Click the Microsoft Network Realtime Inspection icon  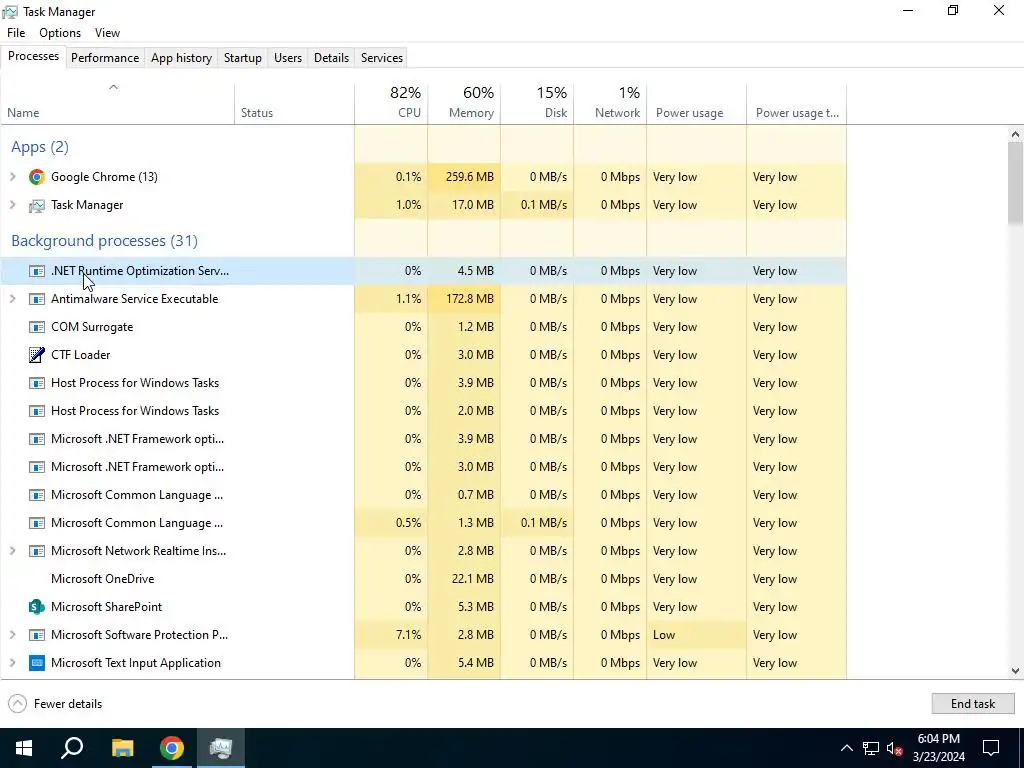37,551
